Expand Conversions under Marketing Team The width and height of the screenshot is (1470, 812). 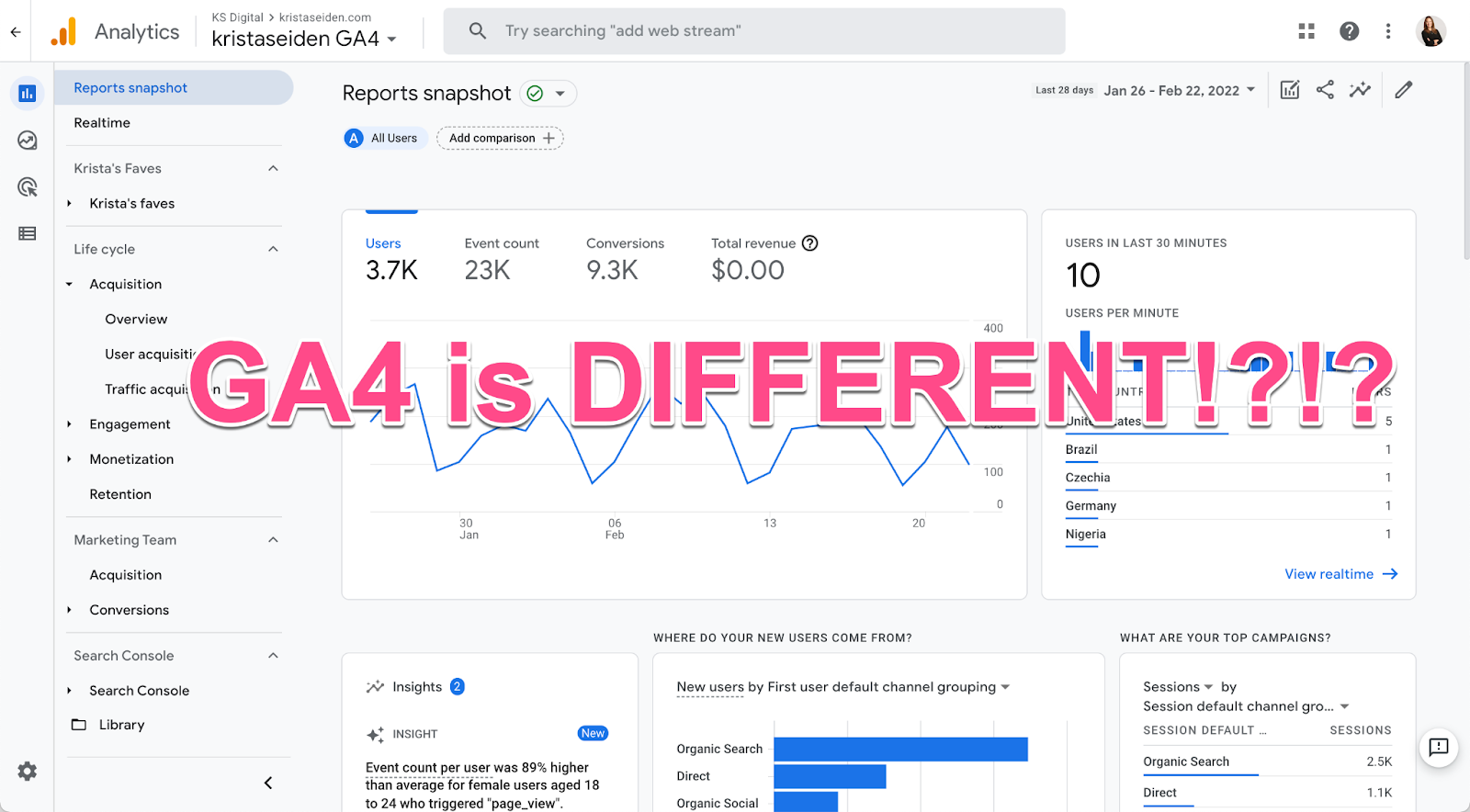coord(69,609)
